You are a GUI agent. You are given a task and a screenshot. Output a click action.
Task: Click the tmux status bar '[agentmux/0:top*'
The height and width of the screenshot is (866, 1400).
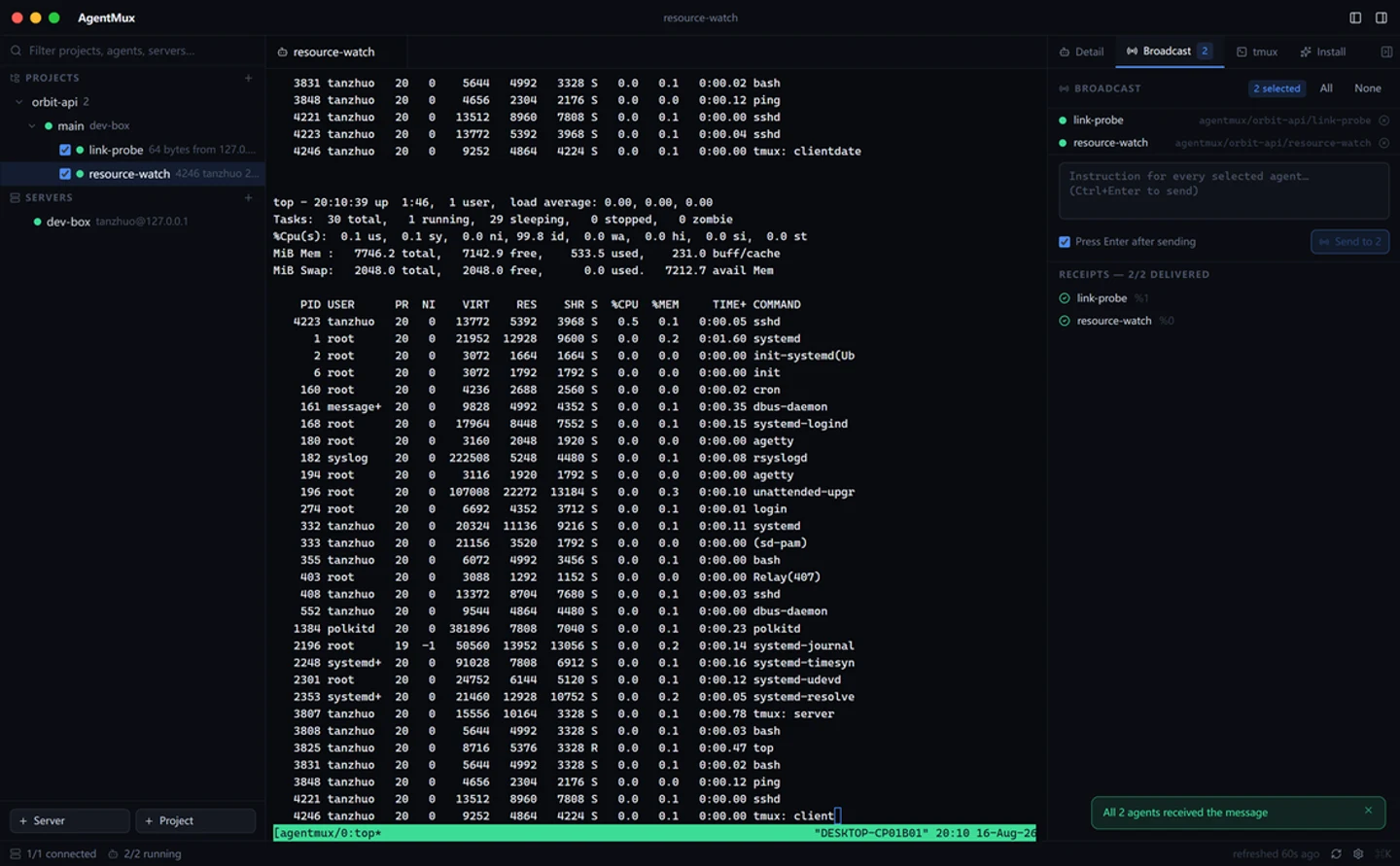(328, 833)
